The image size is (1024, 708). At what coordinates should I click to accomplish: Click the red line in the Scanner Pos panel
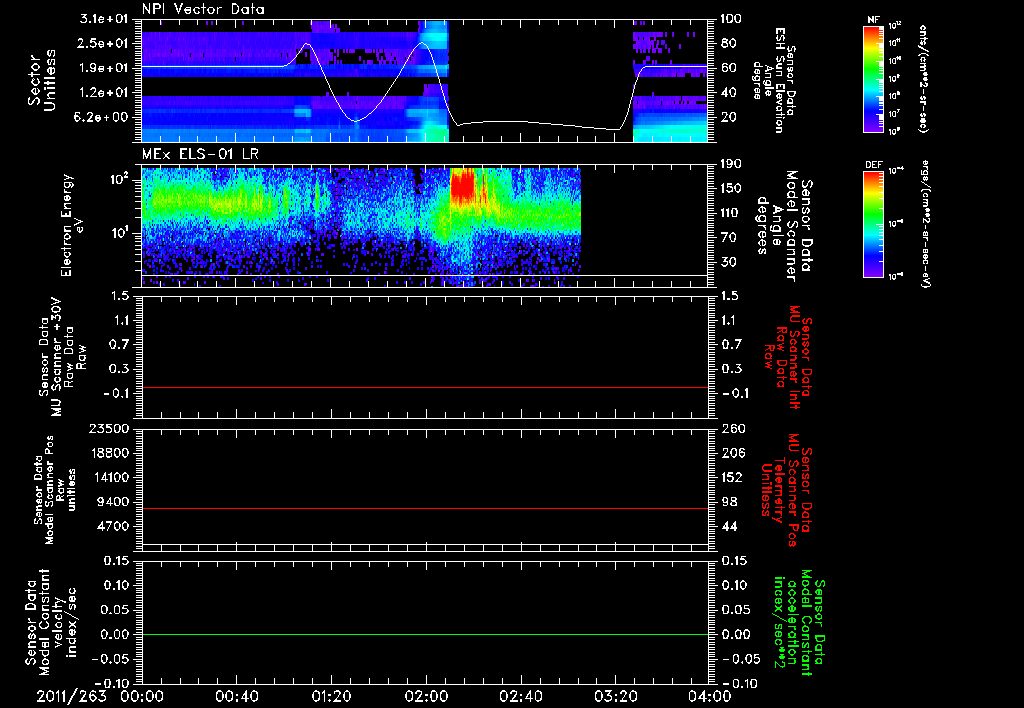coord(424,508)
